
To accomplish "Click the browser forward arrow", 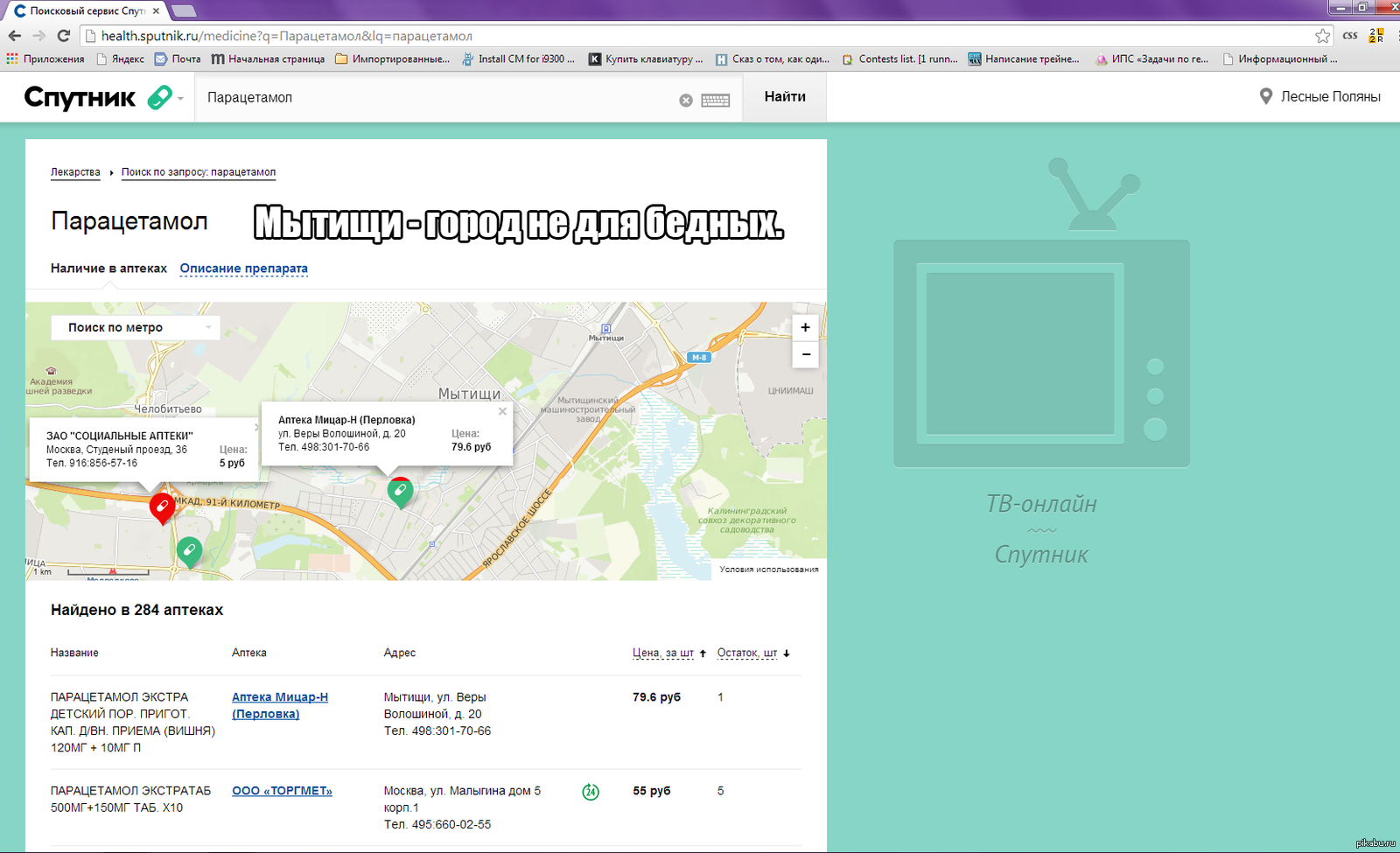I will [38, 36].
